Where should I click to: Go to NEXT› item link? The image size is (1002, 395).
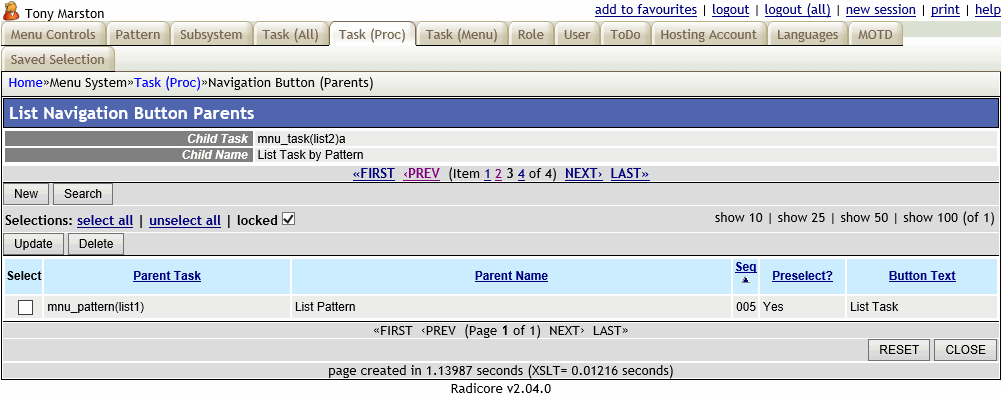point(584,174)
